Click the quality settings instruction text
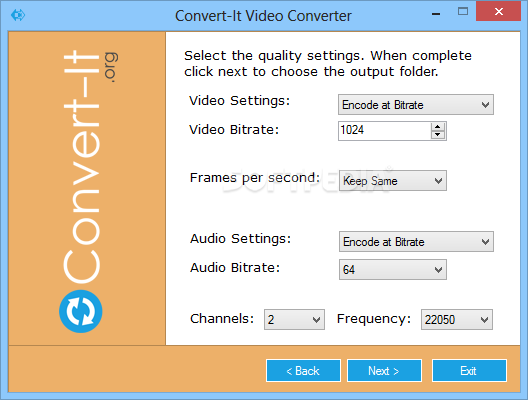 click(328, 64)
